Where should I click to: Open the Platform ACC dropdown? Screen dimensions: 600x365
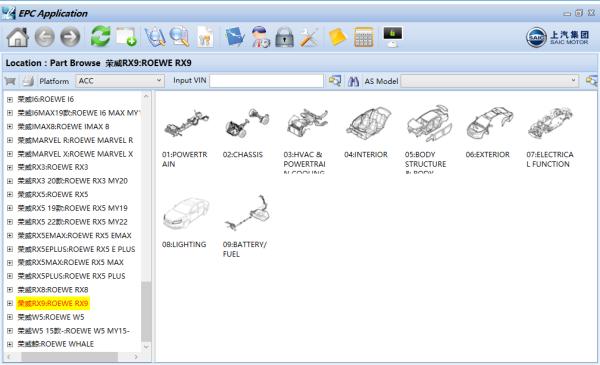pos(120,81)
